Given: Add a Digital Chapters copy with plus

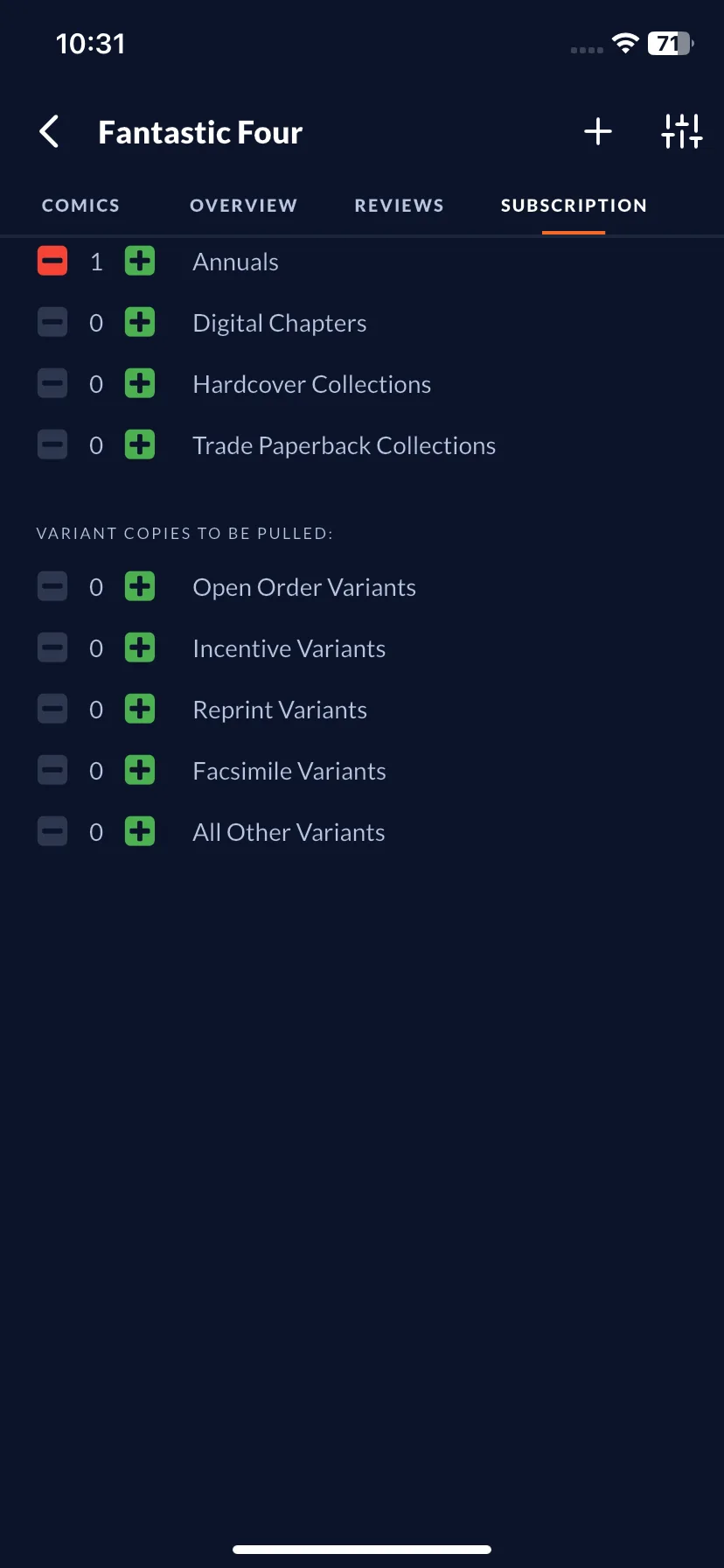Looking at the screenshot, I should [140, 322].
